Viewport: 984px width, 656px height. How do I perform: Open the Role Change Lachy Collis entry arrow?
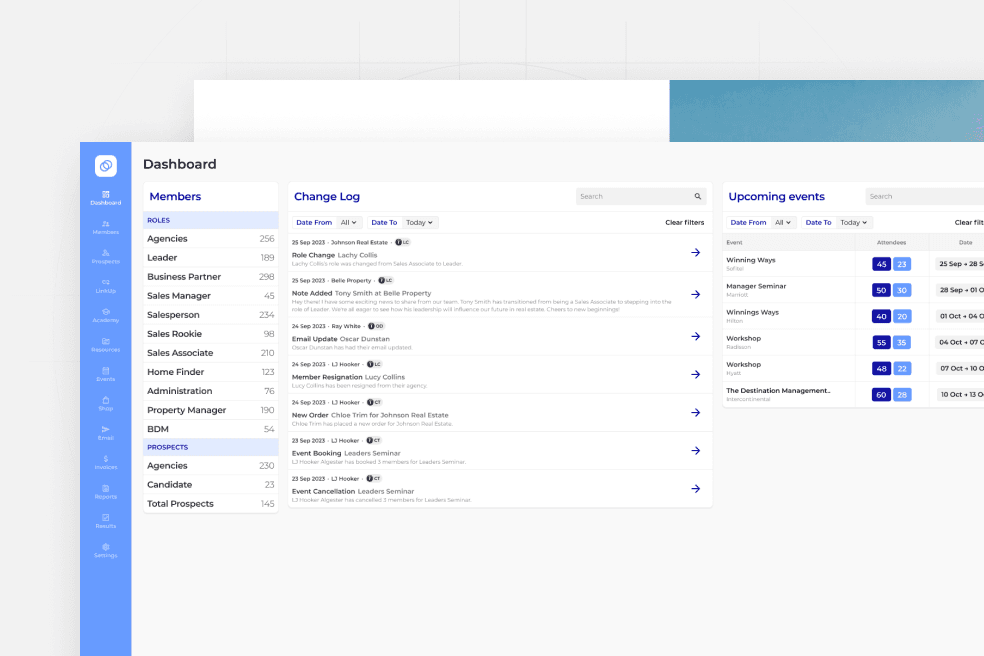(x=695, y=252)
